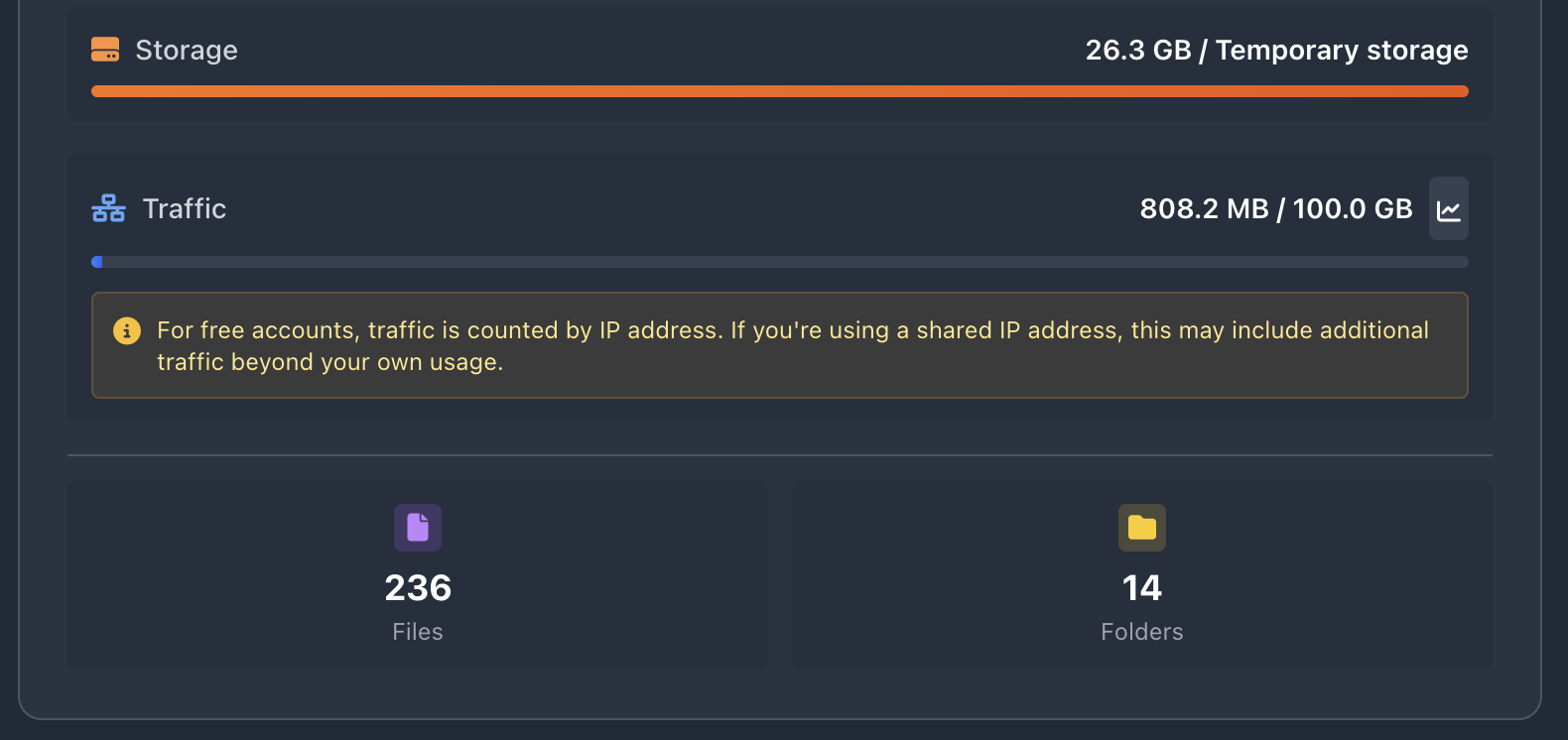The height and width of the screenshot is (740, 1568).
Task: Click the "Storage" heading label
Action: (187, 50)
